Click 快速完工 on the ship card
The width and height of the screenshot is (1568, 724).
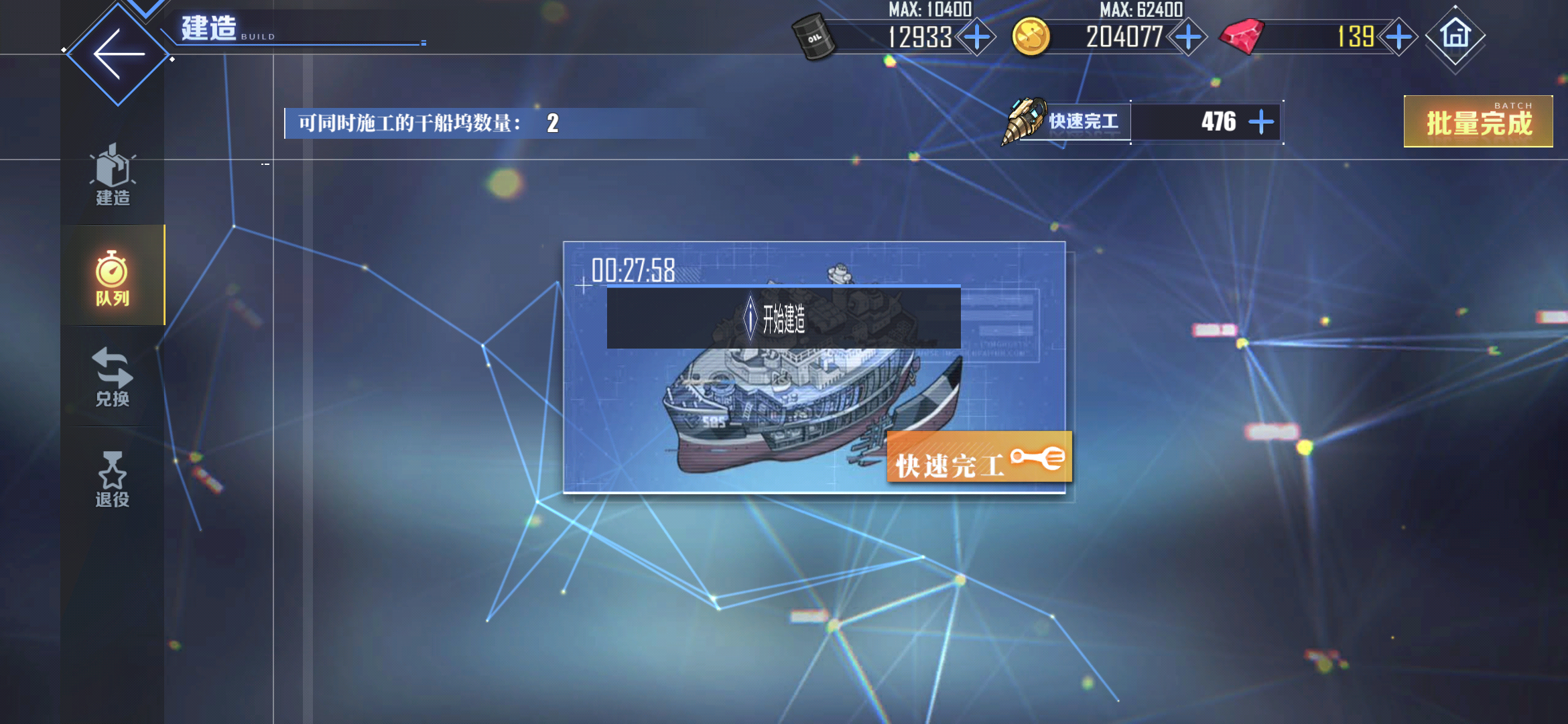click(x=979, y=457)
